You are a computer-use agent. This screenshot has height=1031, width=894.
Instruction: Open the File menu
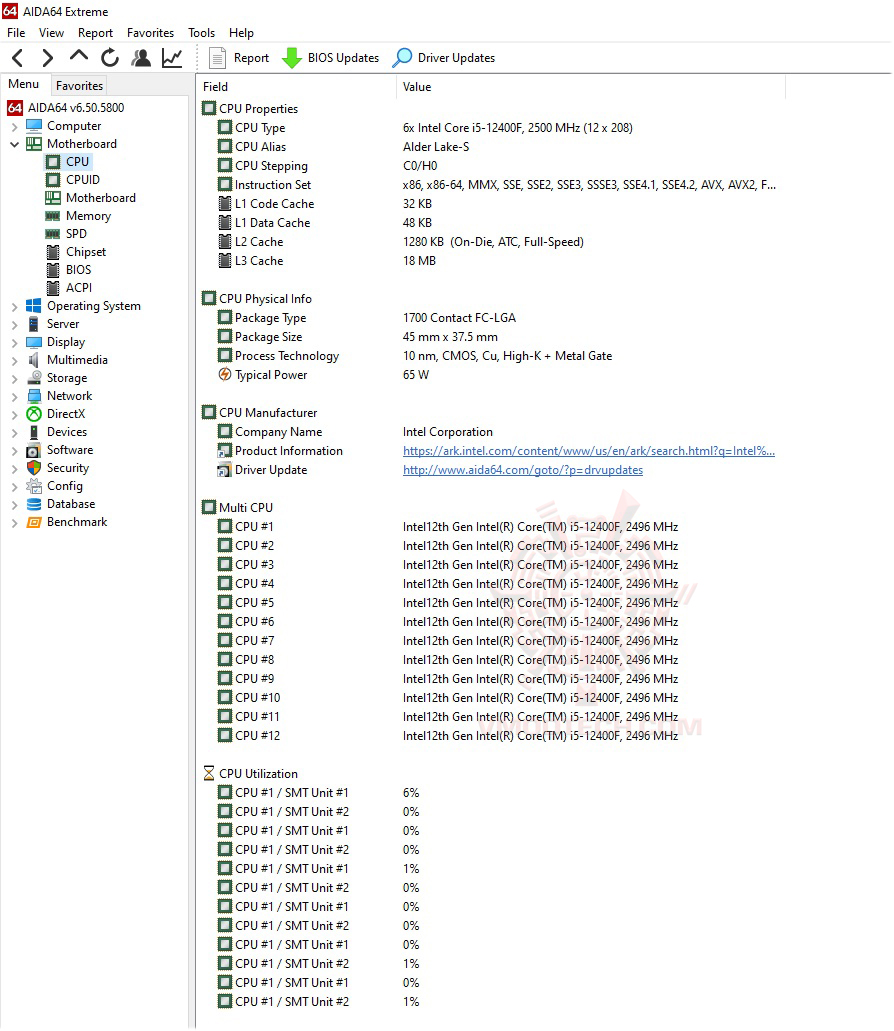tap(16, 33)
